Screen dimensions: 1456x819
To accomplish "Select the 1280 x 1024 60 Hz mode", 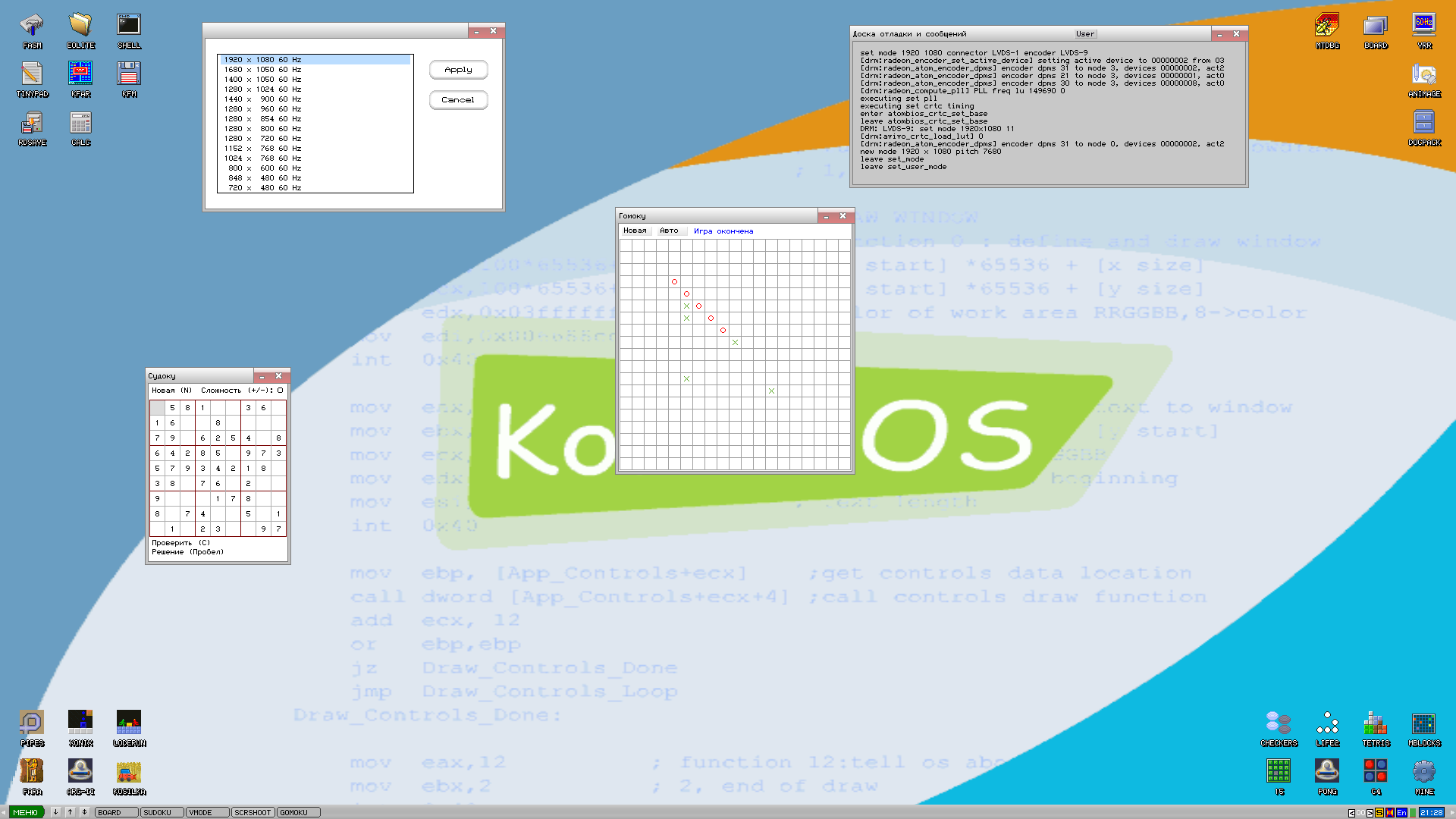I will 315,89.
